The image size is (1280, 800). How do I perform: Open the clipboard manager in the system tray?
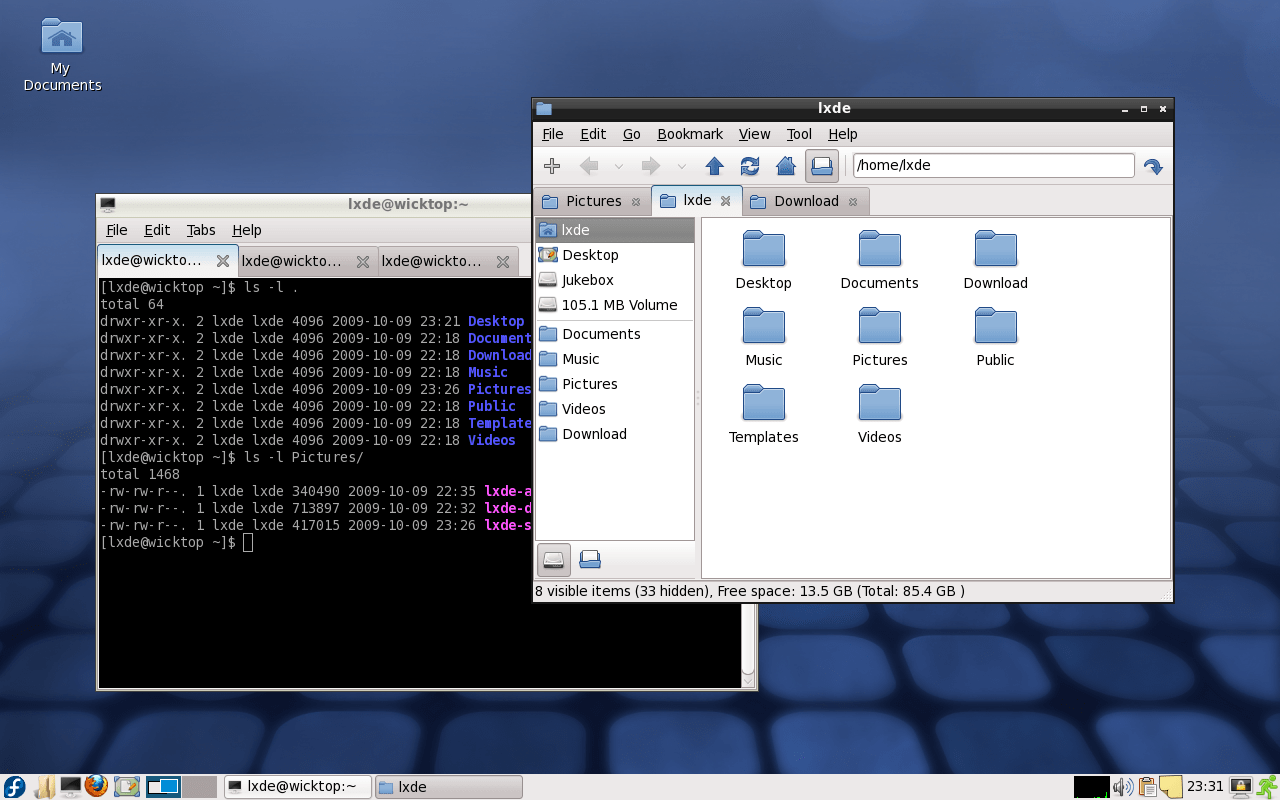[x=1147, y=787]
